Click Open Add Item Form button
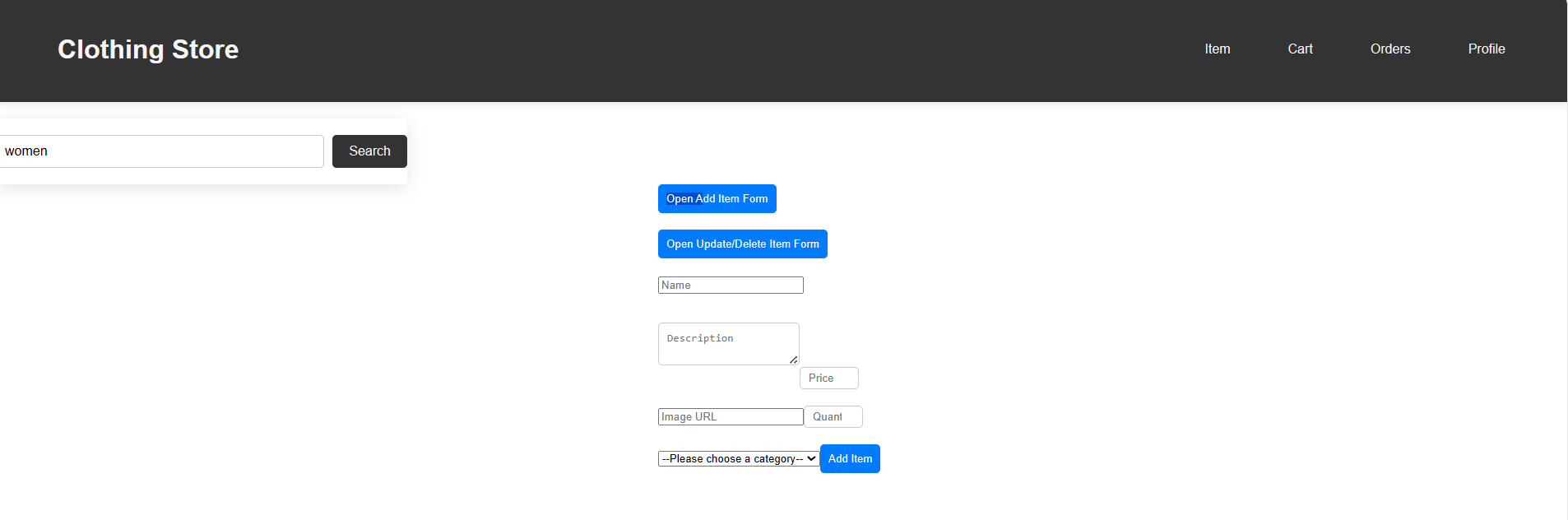This screenshot has width=1568, height=520. [717, 199]
